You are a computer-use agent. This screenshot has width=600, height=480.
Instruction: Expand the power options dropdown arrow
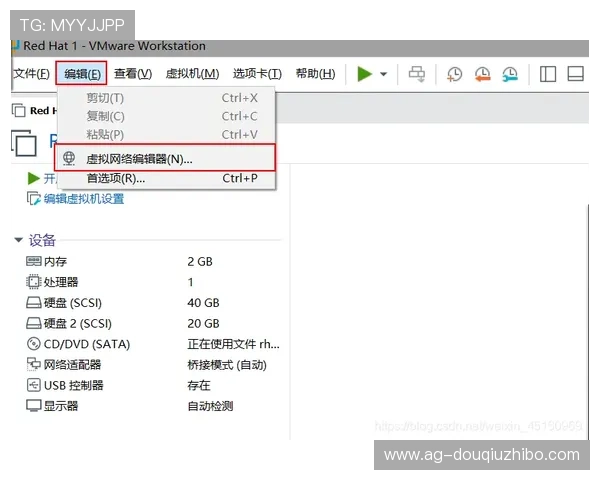pyautogui.click(x=383, y=74)
